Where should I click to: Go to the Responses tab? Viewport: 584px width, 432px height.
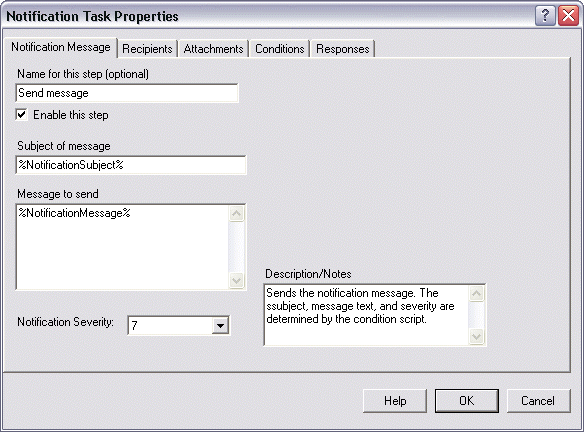[x=342, y=49]
